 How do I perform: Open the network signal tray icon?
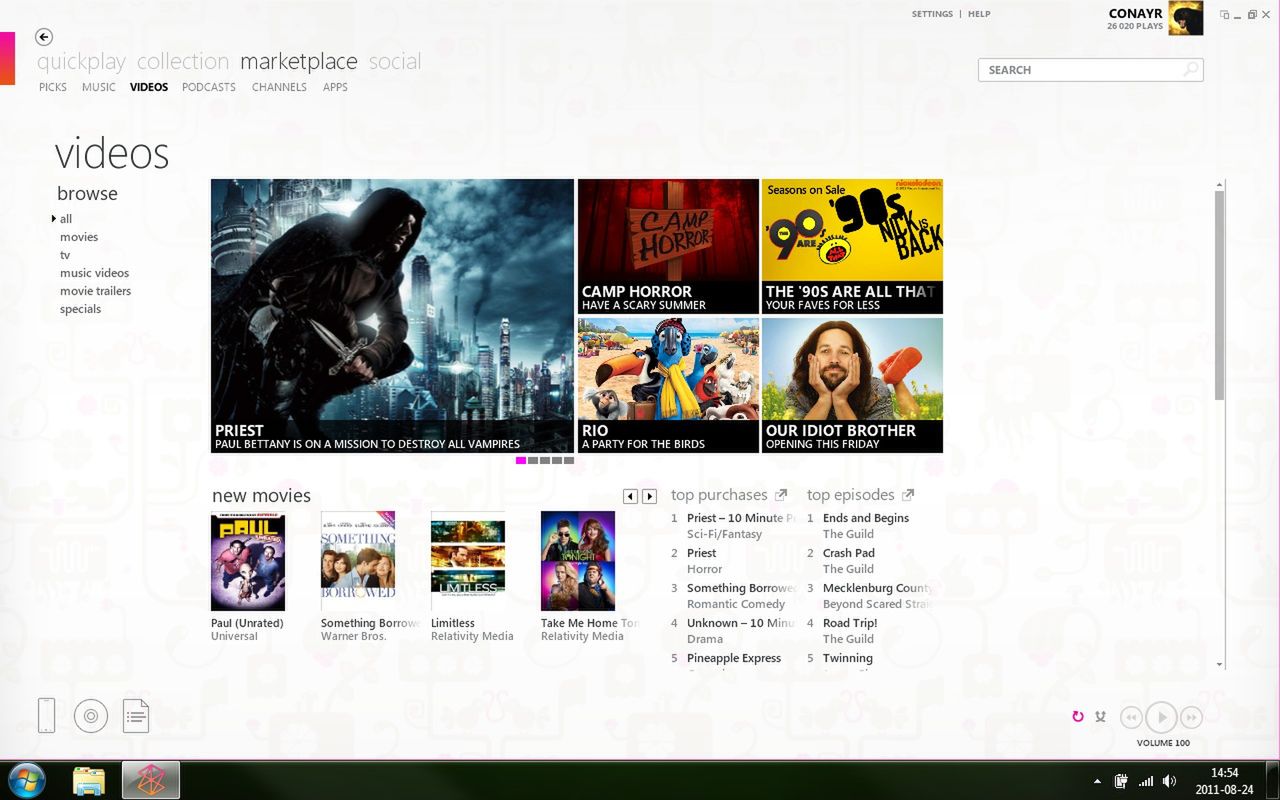tap(1146, 781)
